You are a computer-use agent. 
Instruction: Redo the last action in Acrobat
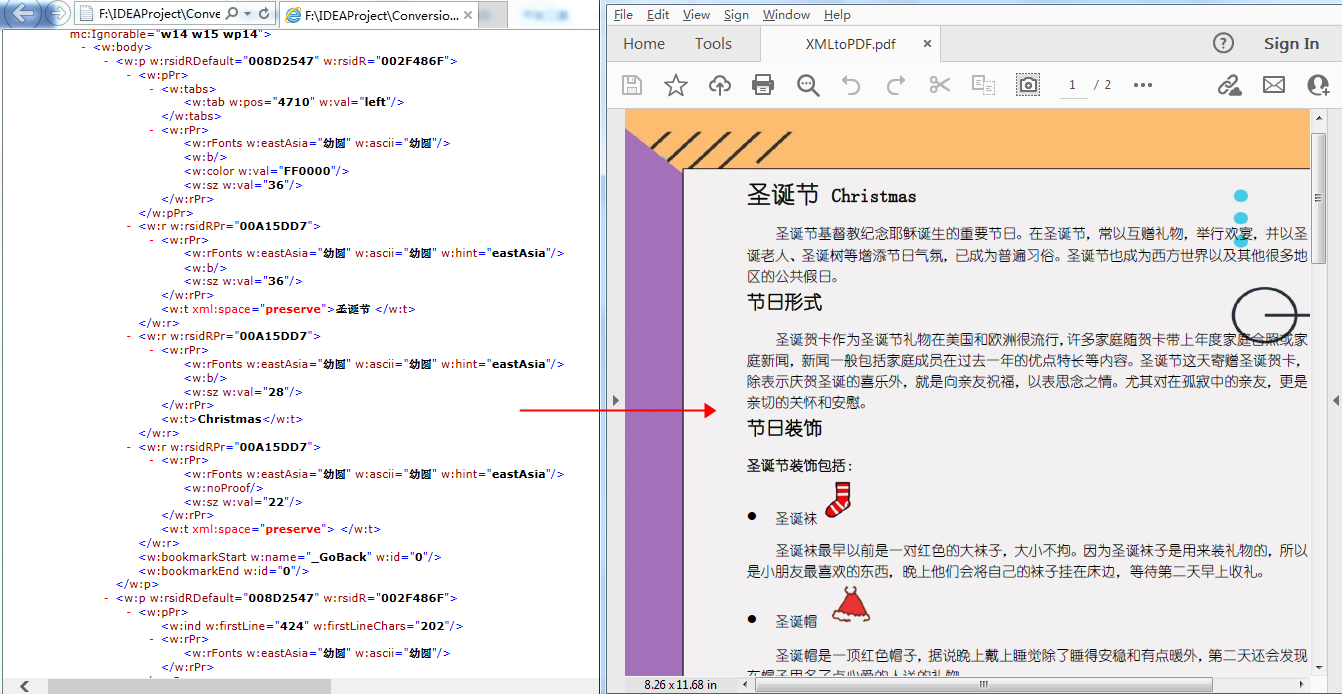tap(895, 85)
